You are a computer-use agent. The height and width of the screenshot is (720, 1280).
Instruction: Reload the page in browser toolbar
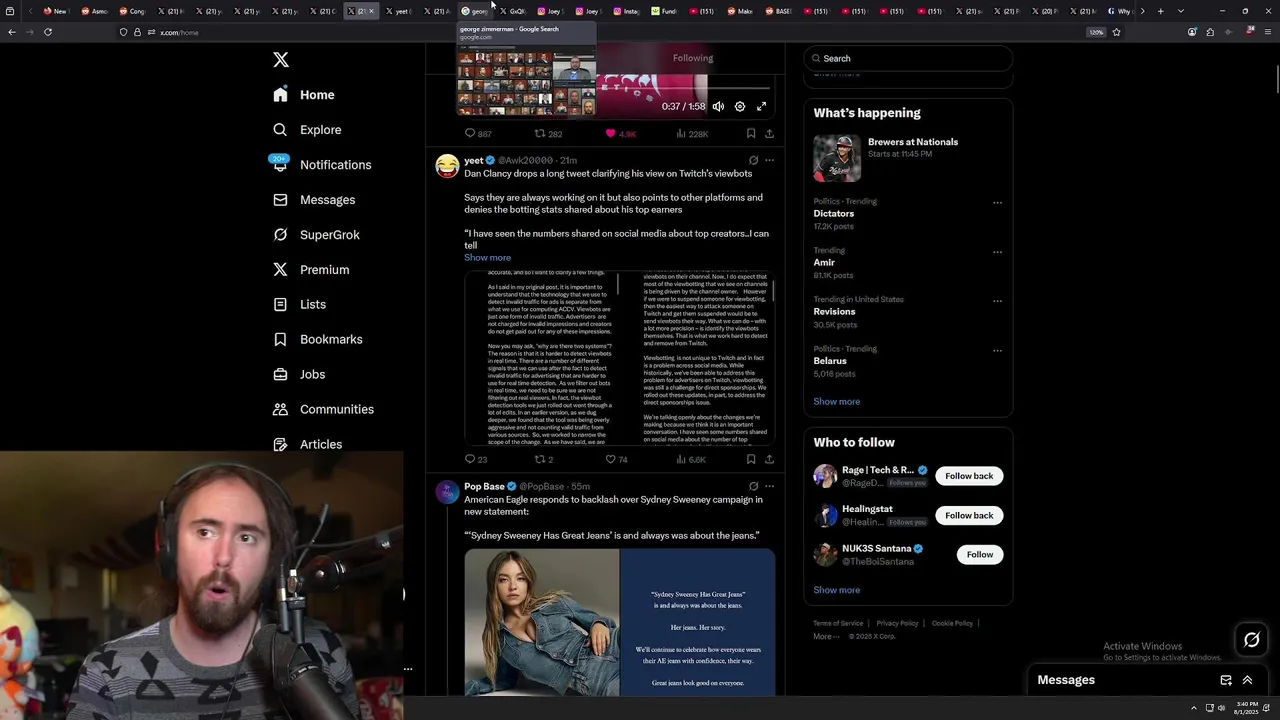[47, 32]
